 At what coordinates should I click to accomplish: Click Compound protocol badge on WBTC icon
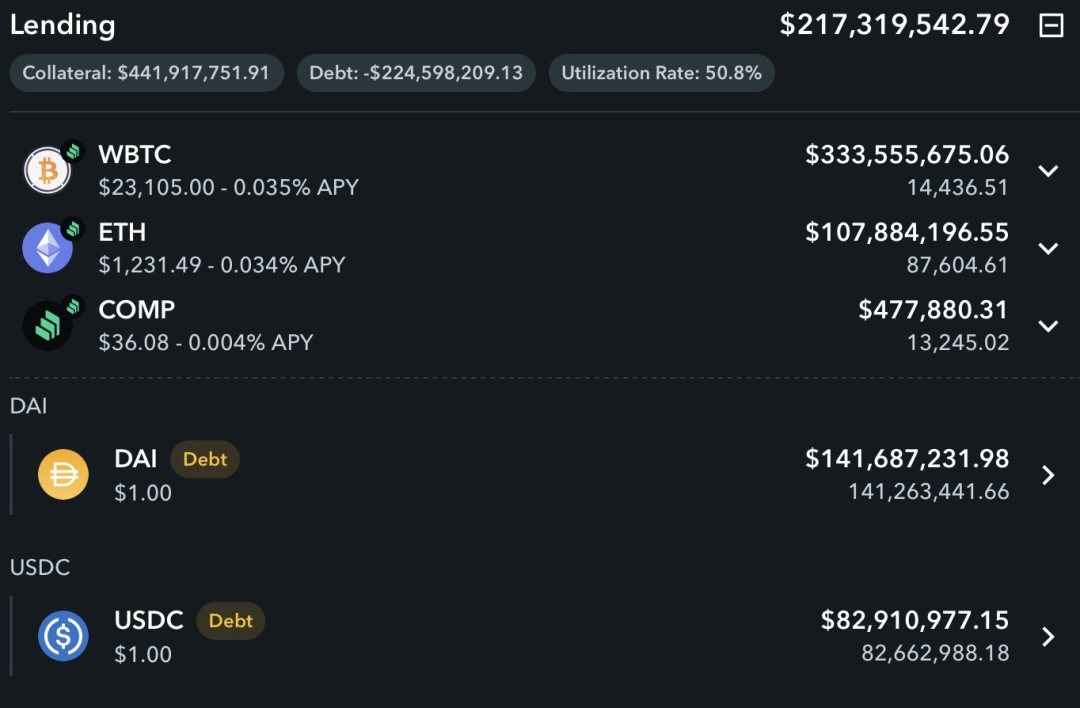[x=72, y=151]
